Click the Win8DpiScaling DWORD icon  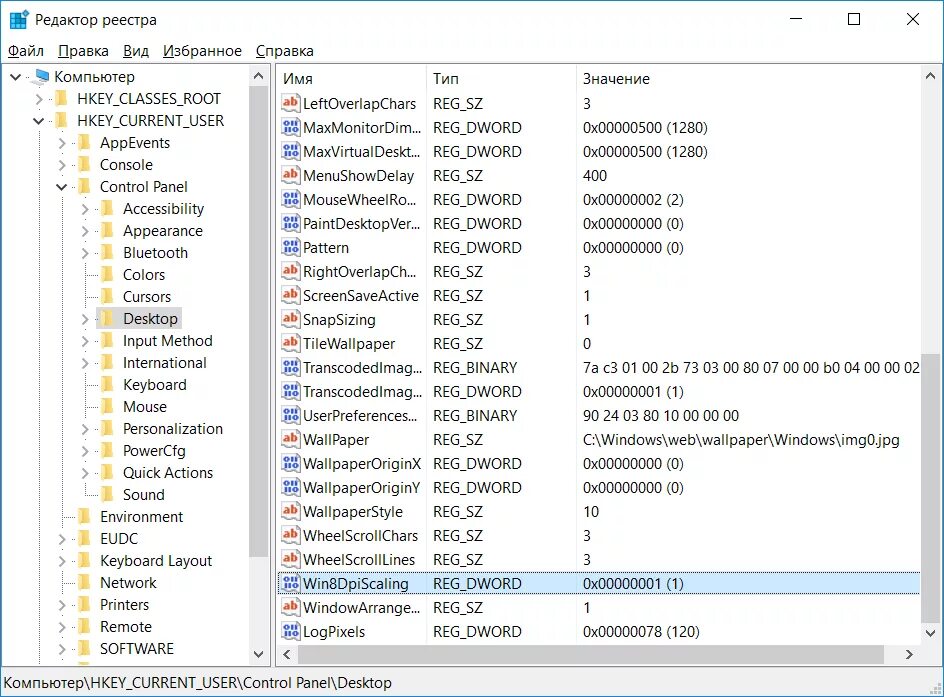(291, 583)
